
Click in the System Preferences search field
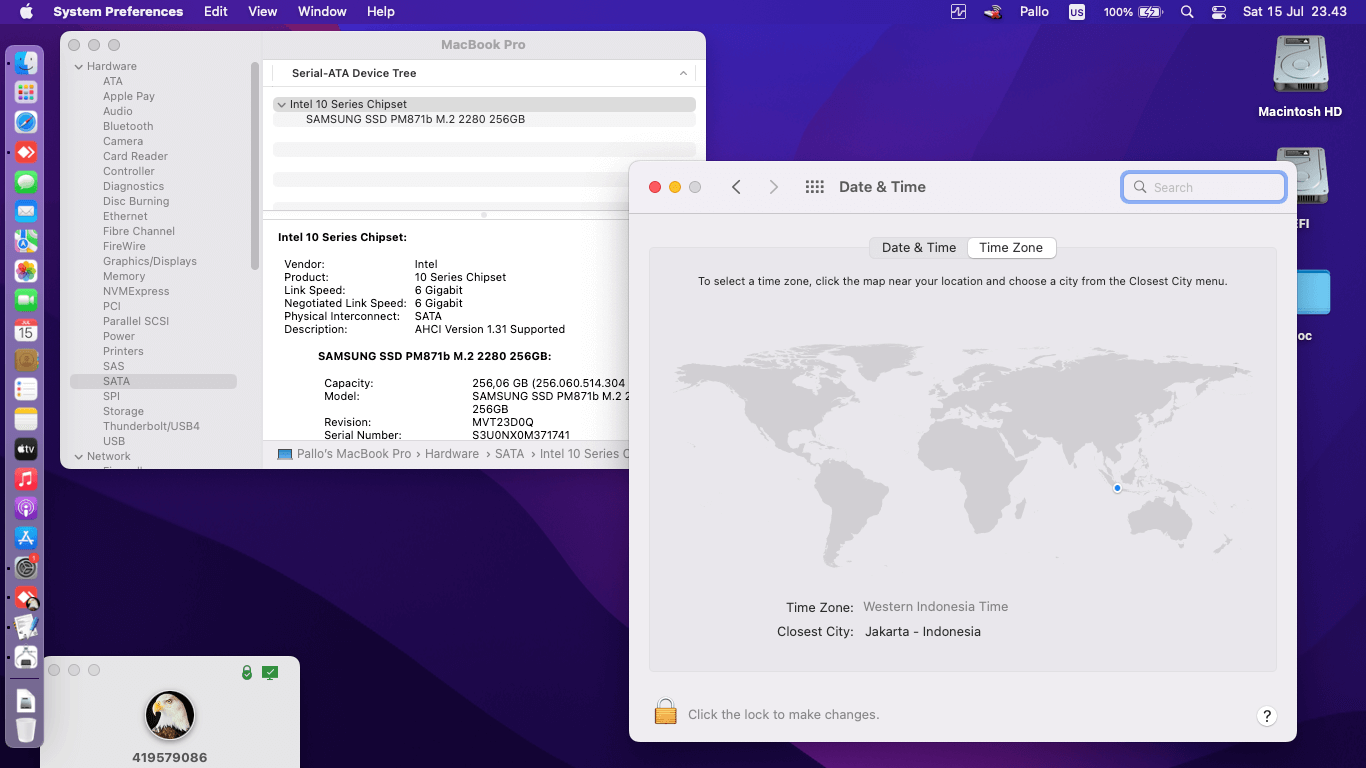(x=1204, y=187)
